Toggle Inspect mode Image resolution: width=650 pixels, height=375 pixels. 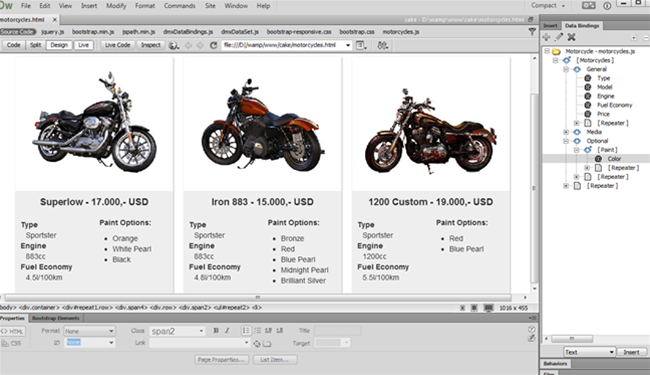tap(150, 45)
